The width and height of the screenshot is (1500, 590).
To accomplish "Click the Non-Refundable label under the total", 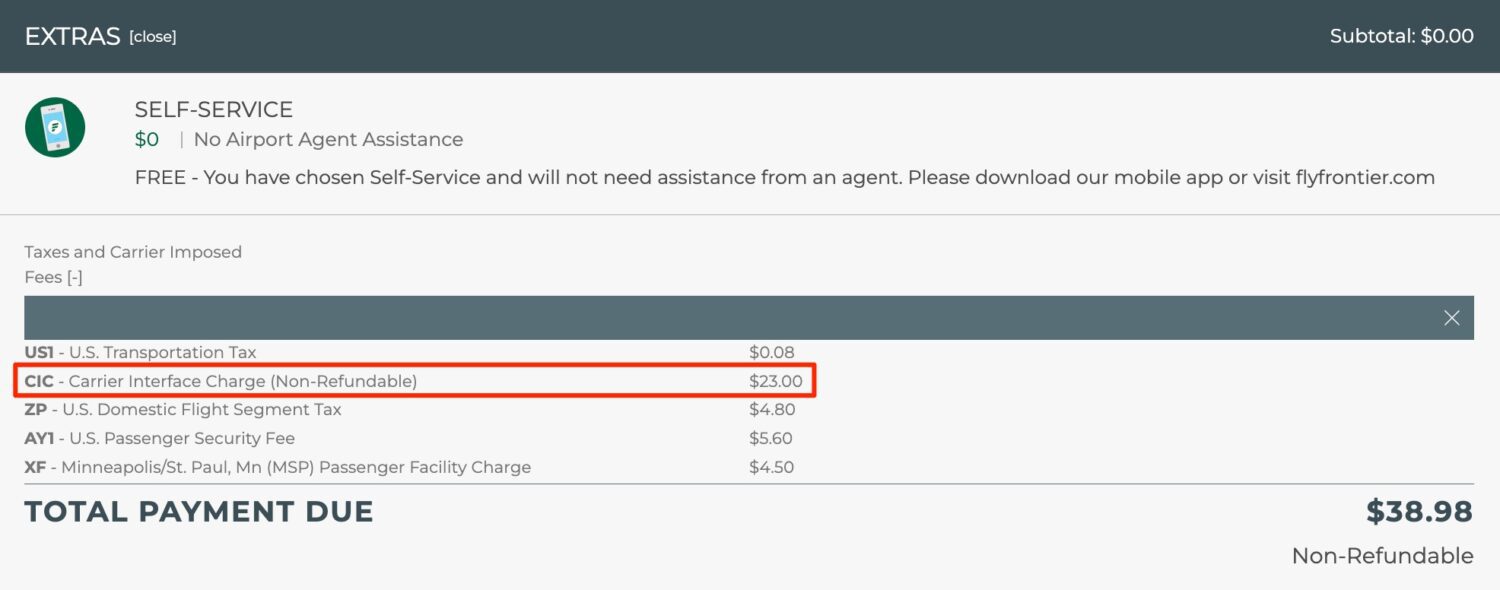I will [x=1381, y=555].
